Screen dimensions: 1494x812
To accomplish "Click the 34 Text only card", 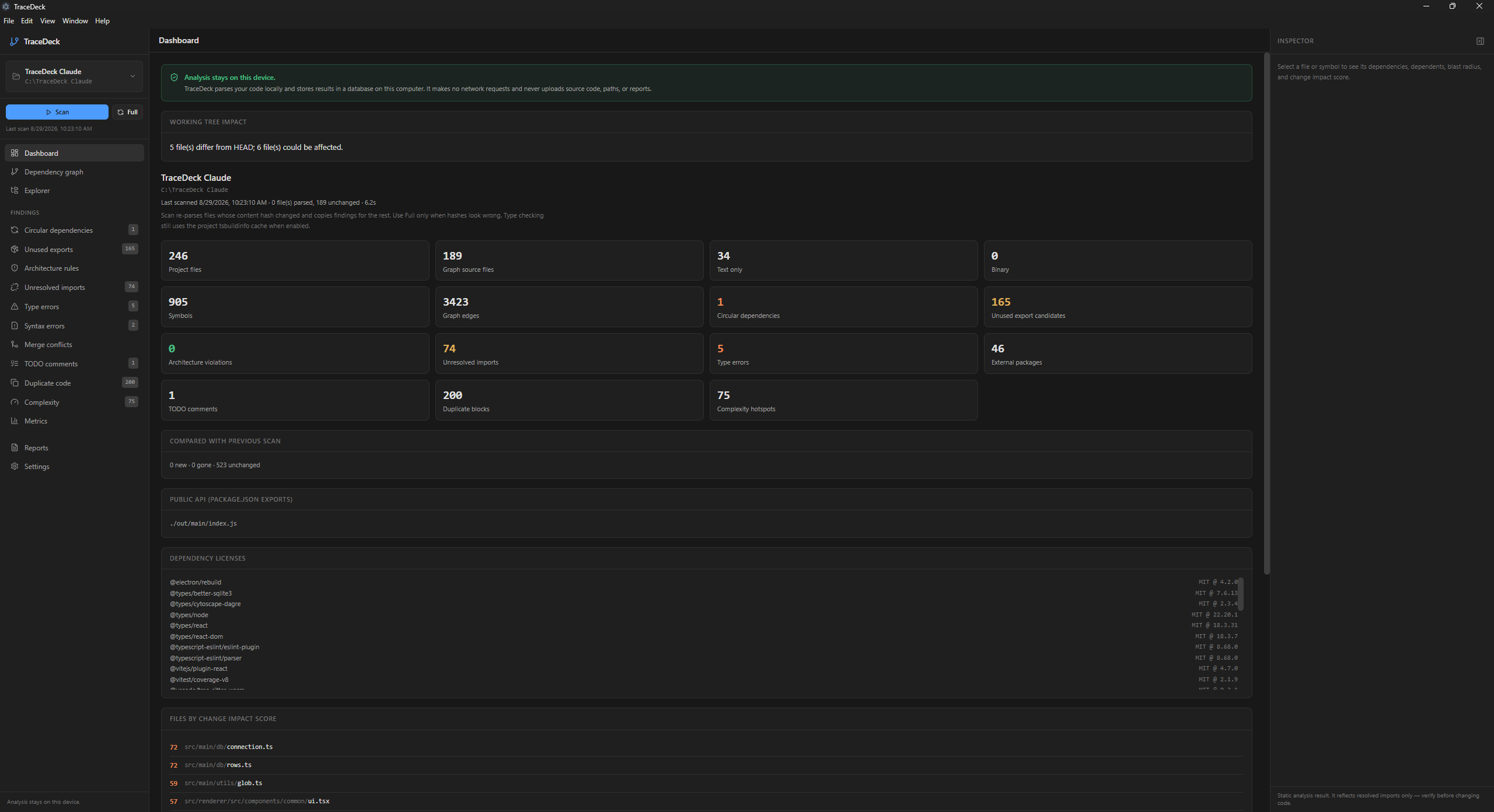I will tap(843, 261).
